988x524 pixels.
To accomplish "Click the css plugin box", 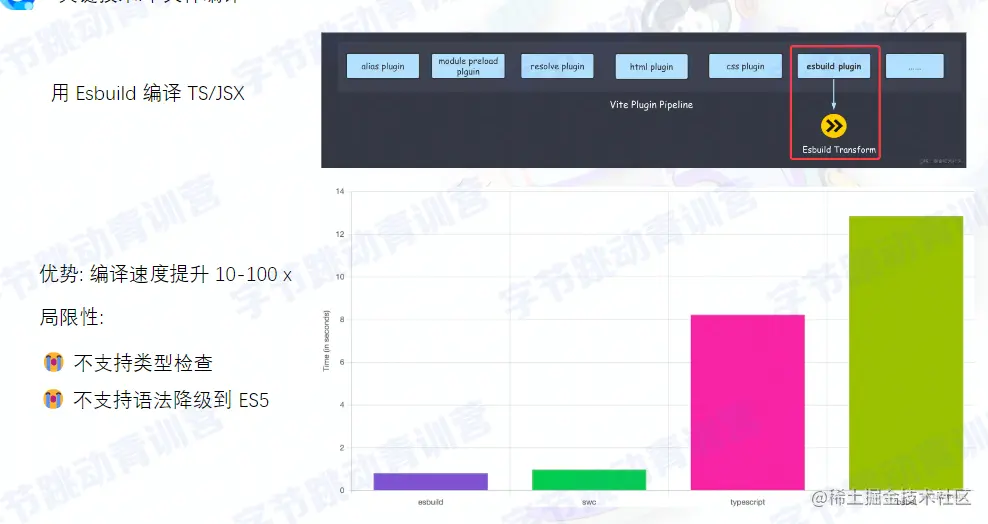I will tap(745, 66).
